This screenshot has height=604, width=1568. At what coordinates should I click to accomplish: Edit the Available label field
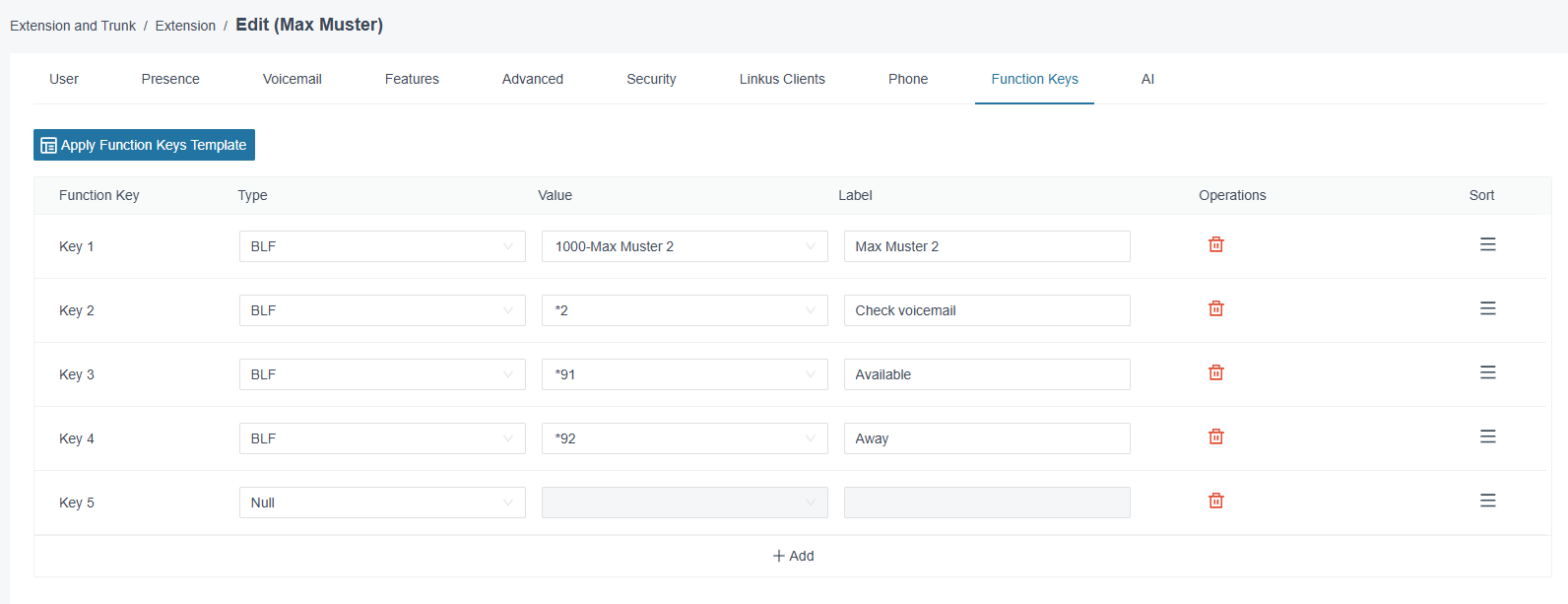[x=987, y=374]
